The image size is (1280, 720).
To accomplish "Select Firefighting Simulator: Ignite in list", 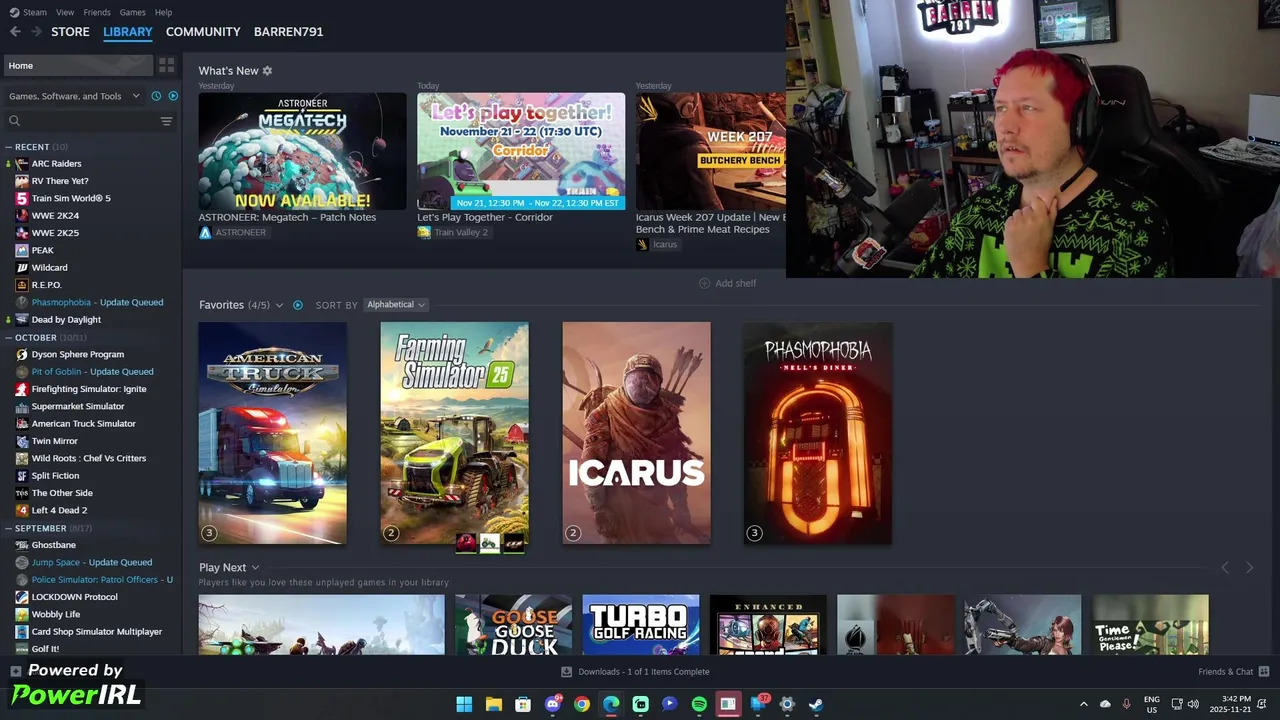I will point(89,389).
